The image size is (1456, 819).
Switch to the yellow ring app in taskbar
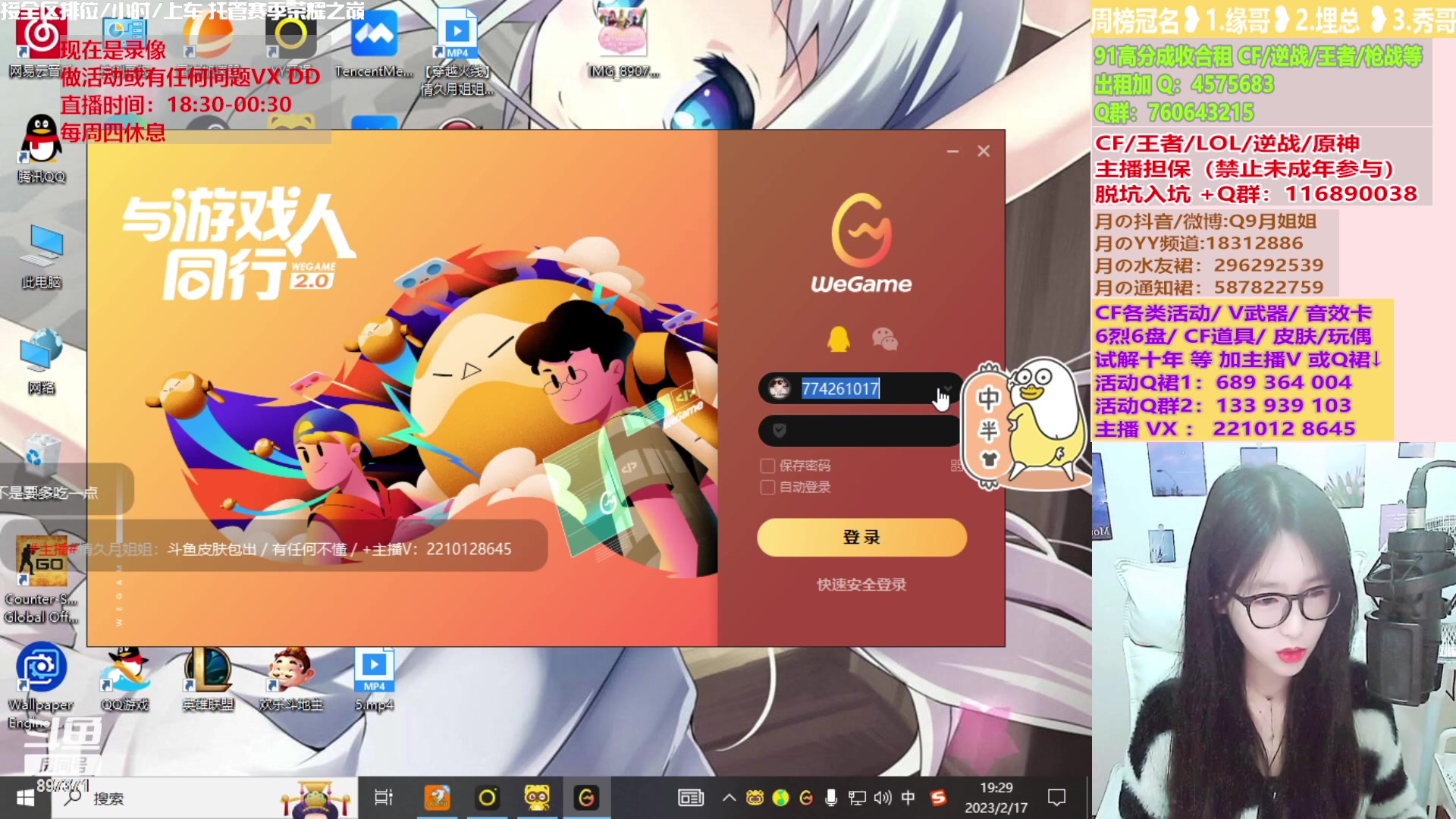pyautogui.click(x=487, y=798)
